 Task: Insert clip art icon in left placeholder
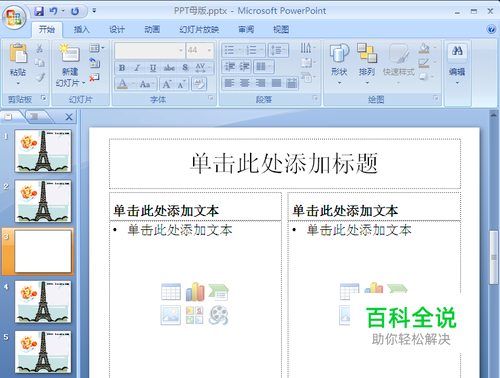pyautogui.click(x=195, y=315)
